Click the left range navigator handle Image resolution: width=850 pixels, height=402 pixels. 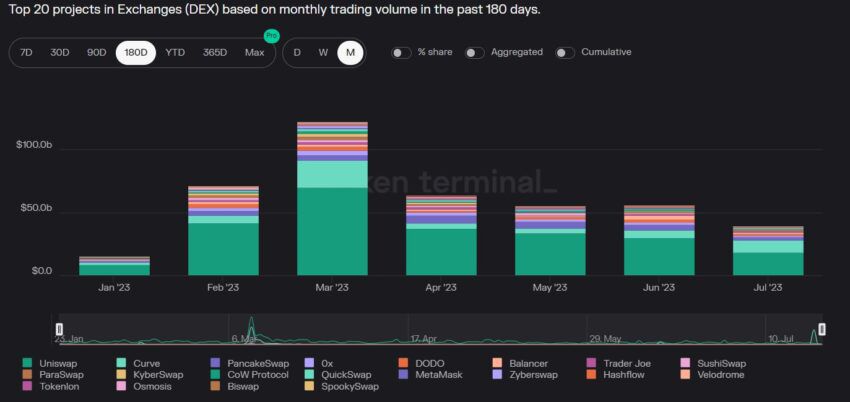click(x=59, y=329)
